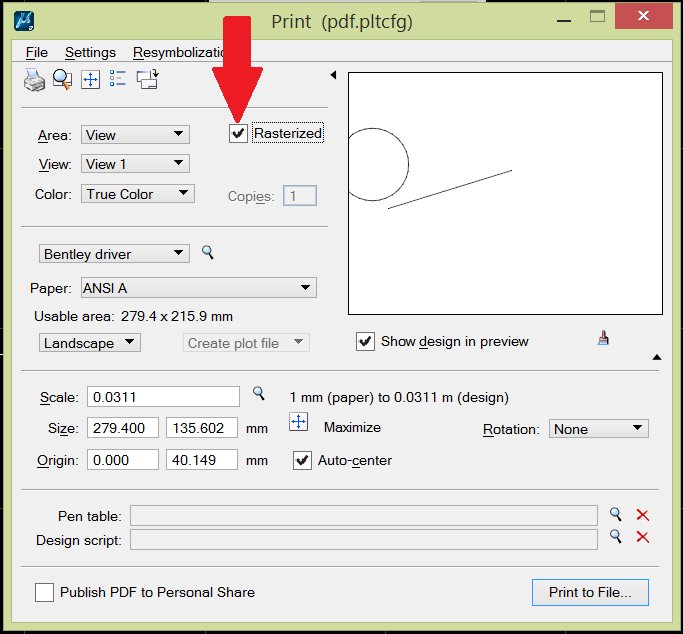This screenshot has height=634, width=683.
Task: Click the Maximize print size toolbar icon
Action: tap(91, 80)
